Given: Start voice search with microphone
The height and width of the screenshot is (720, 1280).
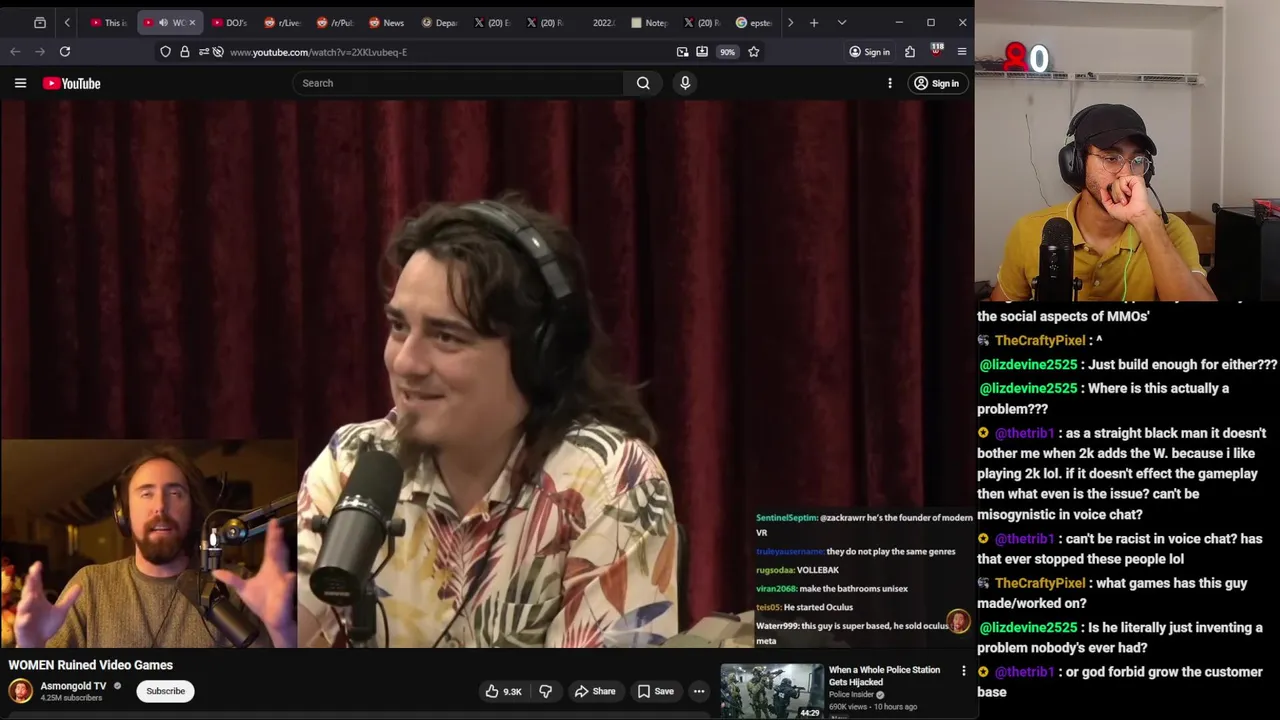Looking at the screenshot, I should point(685,83).
